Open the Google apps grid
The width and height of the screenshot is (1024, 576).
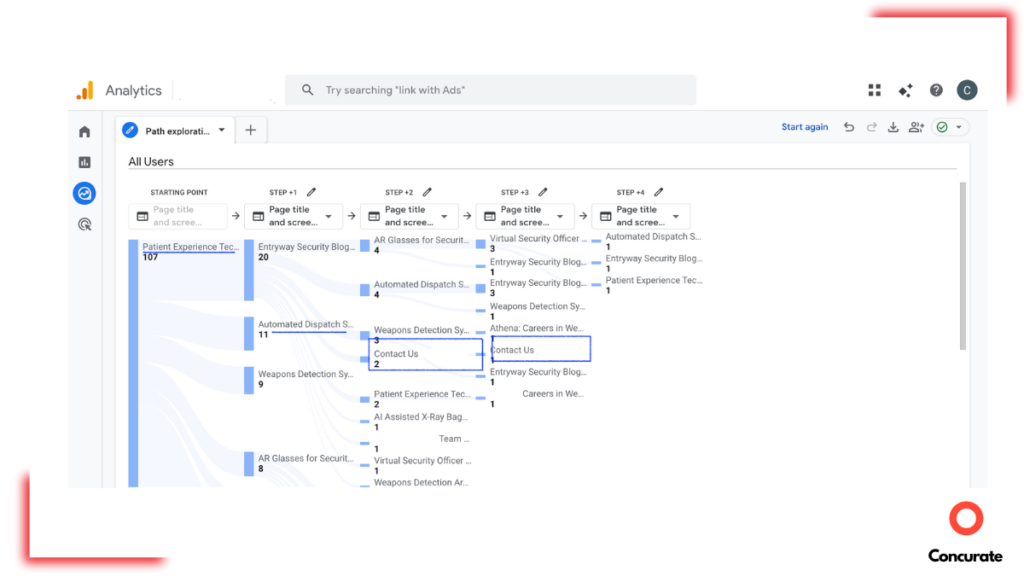pos(874,90)
